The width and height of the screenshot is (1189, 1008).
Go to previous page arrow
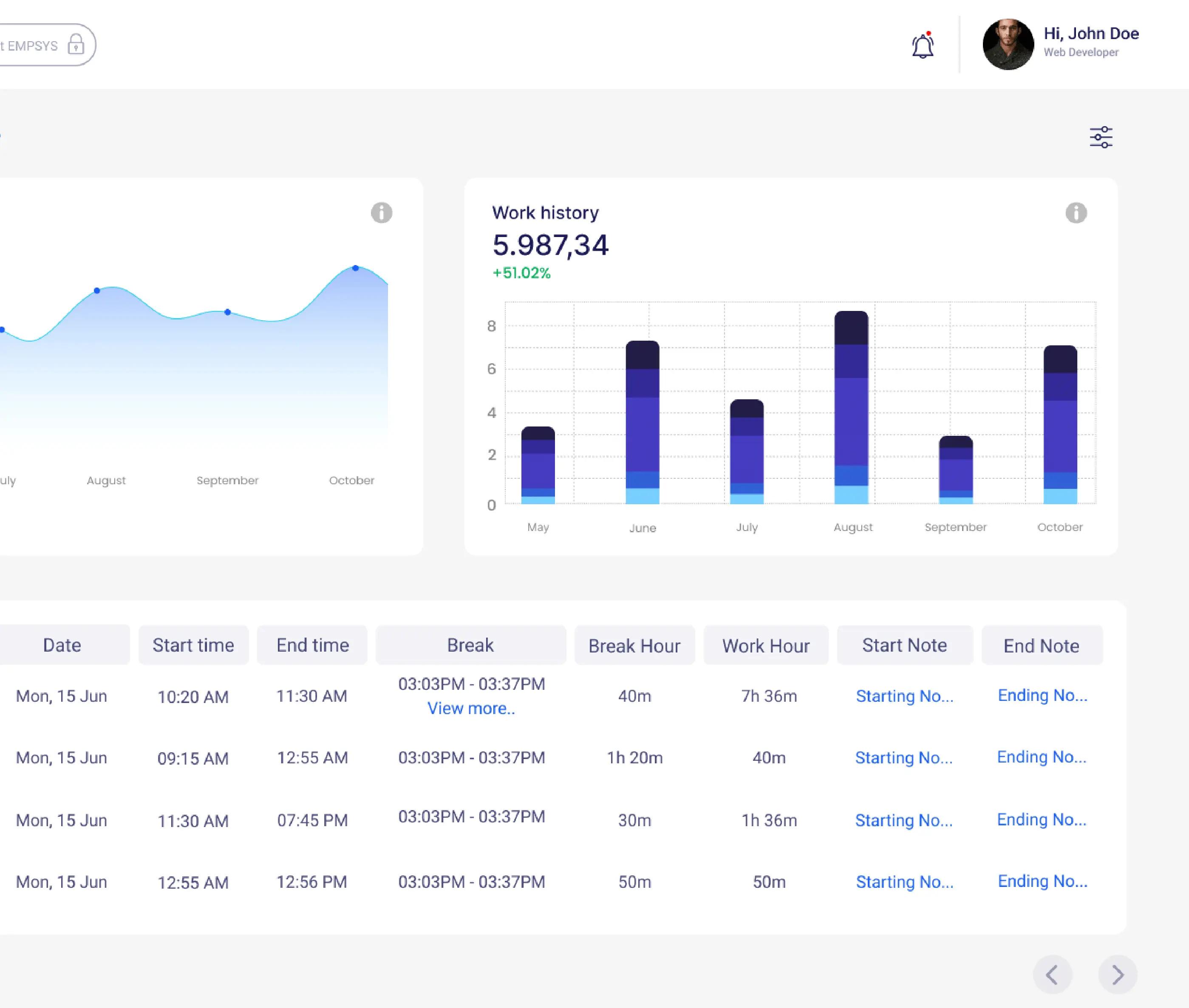tap(1052, 974)
